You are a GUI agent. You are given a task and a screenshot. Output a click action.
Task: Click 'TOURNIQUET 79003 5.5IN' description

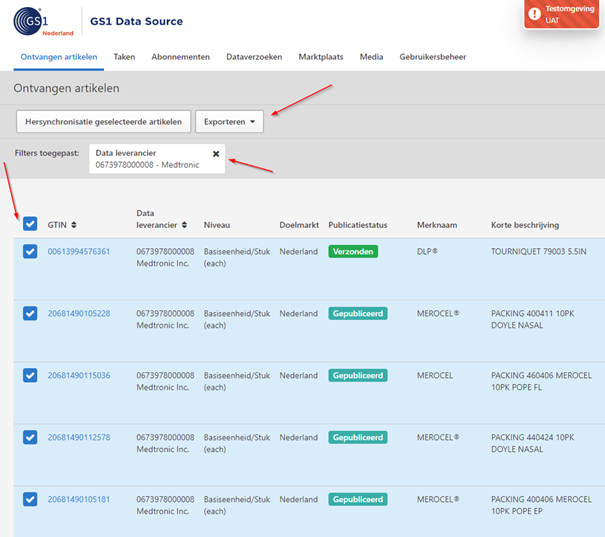tap(539, 252)
